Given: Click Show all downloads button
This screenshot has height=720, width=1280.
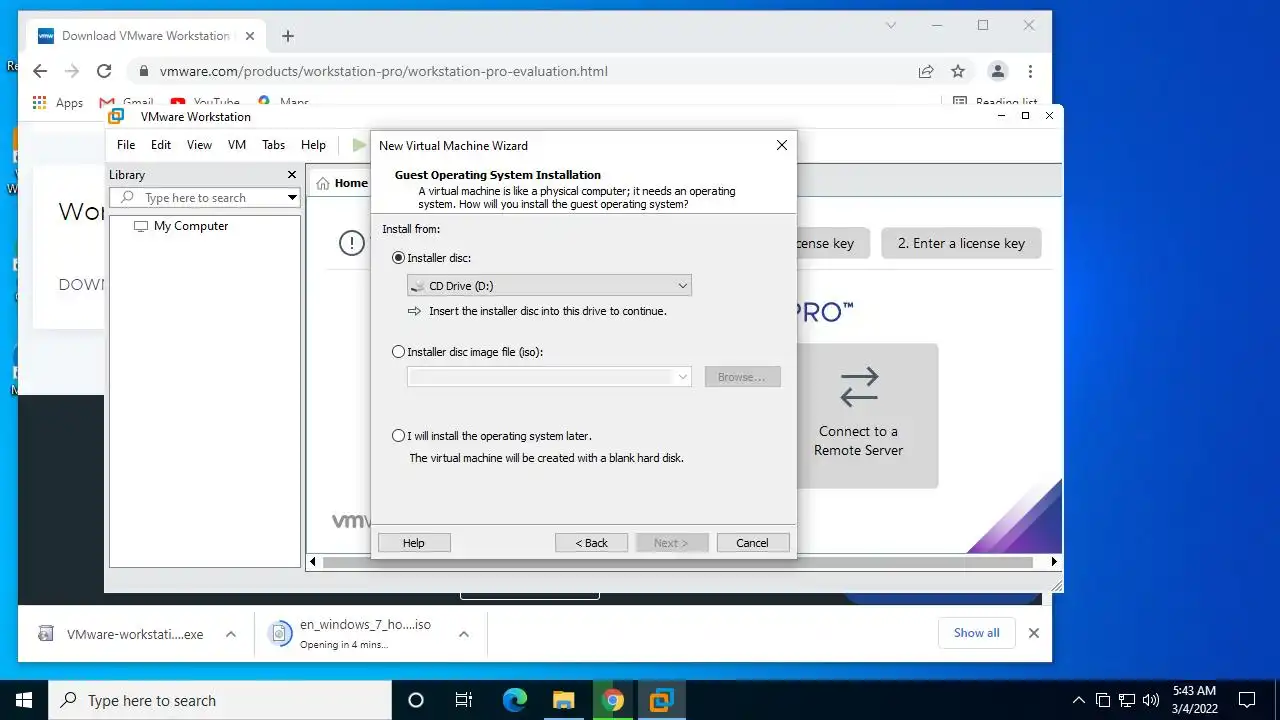Looking at the screenshot, I should 977,633.
